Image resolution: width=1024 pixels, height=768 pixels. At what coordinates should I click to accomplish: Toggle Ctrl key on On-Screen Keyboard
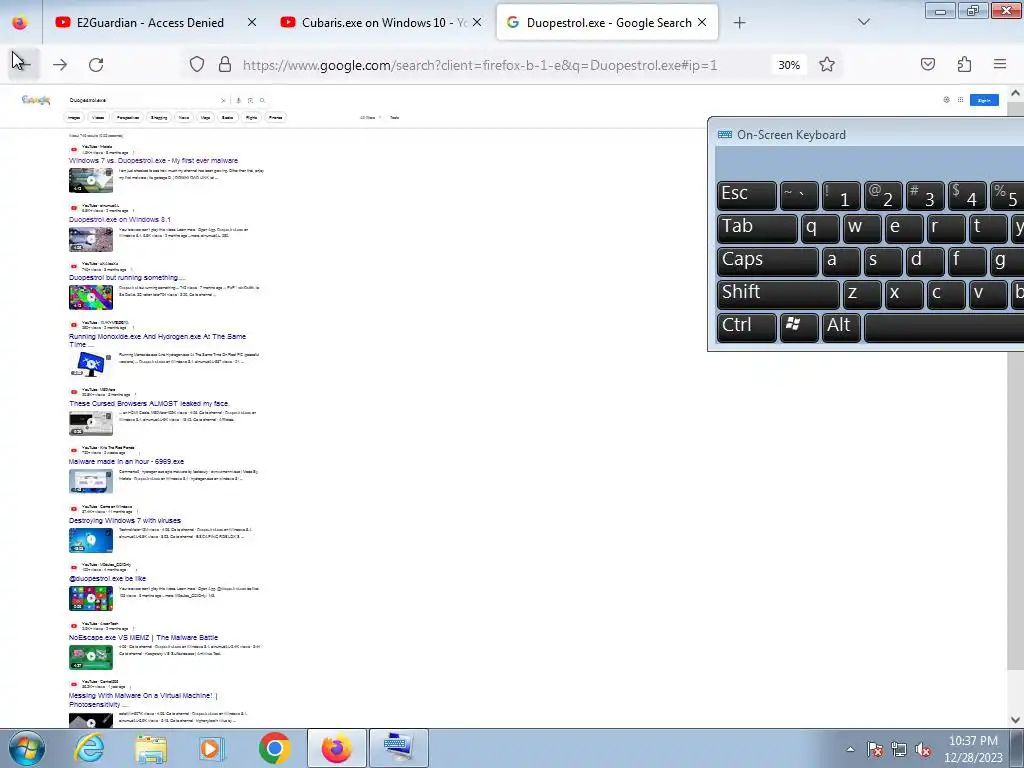[x=746, y=327]
